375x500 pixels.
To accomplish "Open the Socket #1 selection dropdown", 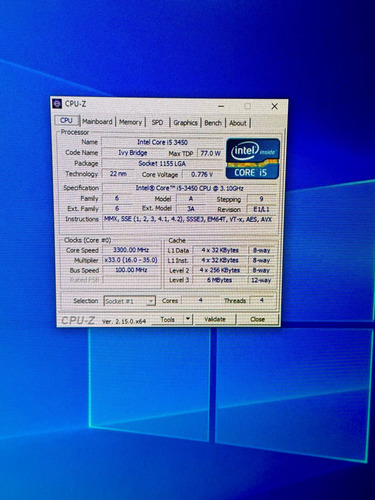I will click(x=129, y=301).
